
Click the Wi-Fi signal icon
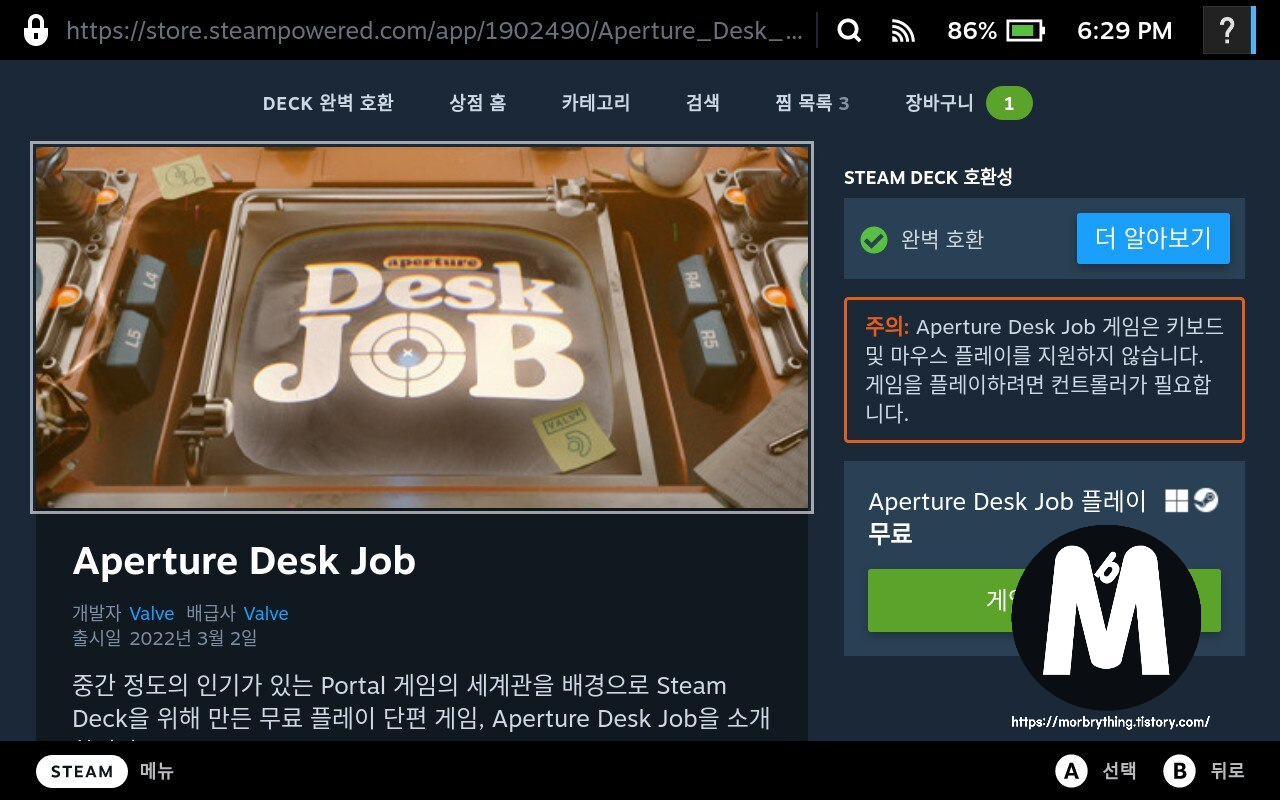point(904,32)
